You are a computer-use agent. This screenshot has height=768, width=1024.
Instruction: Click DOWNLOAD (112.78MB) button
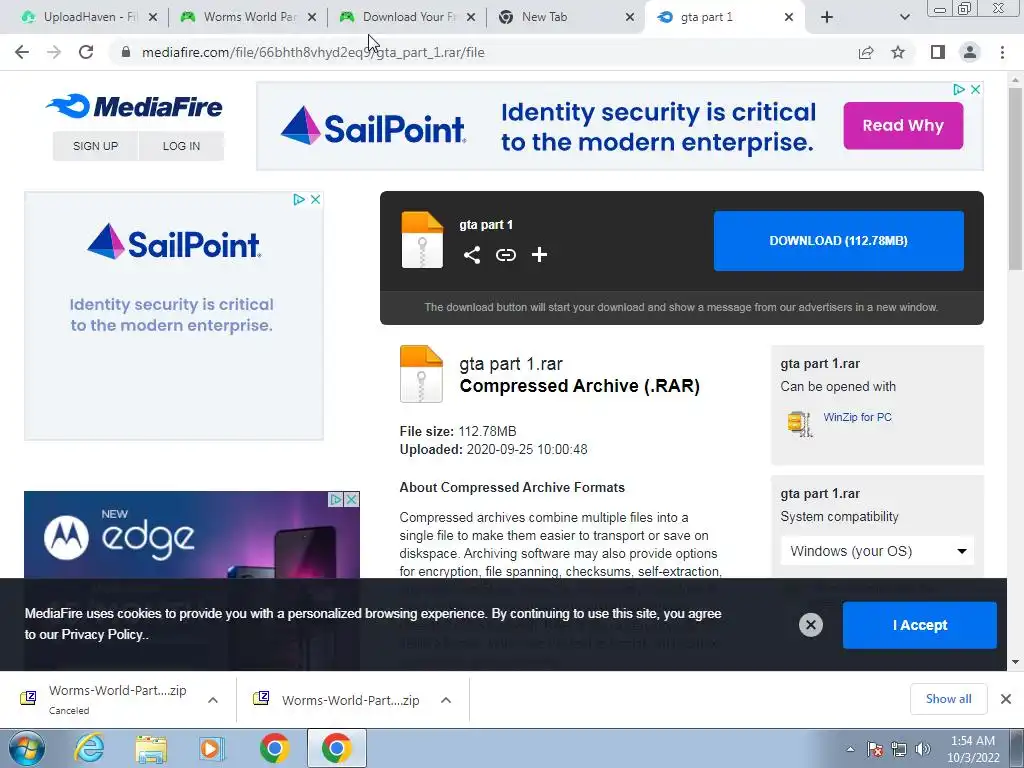[839, 240]
